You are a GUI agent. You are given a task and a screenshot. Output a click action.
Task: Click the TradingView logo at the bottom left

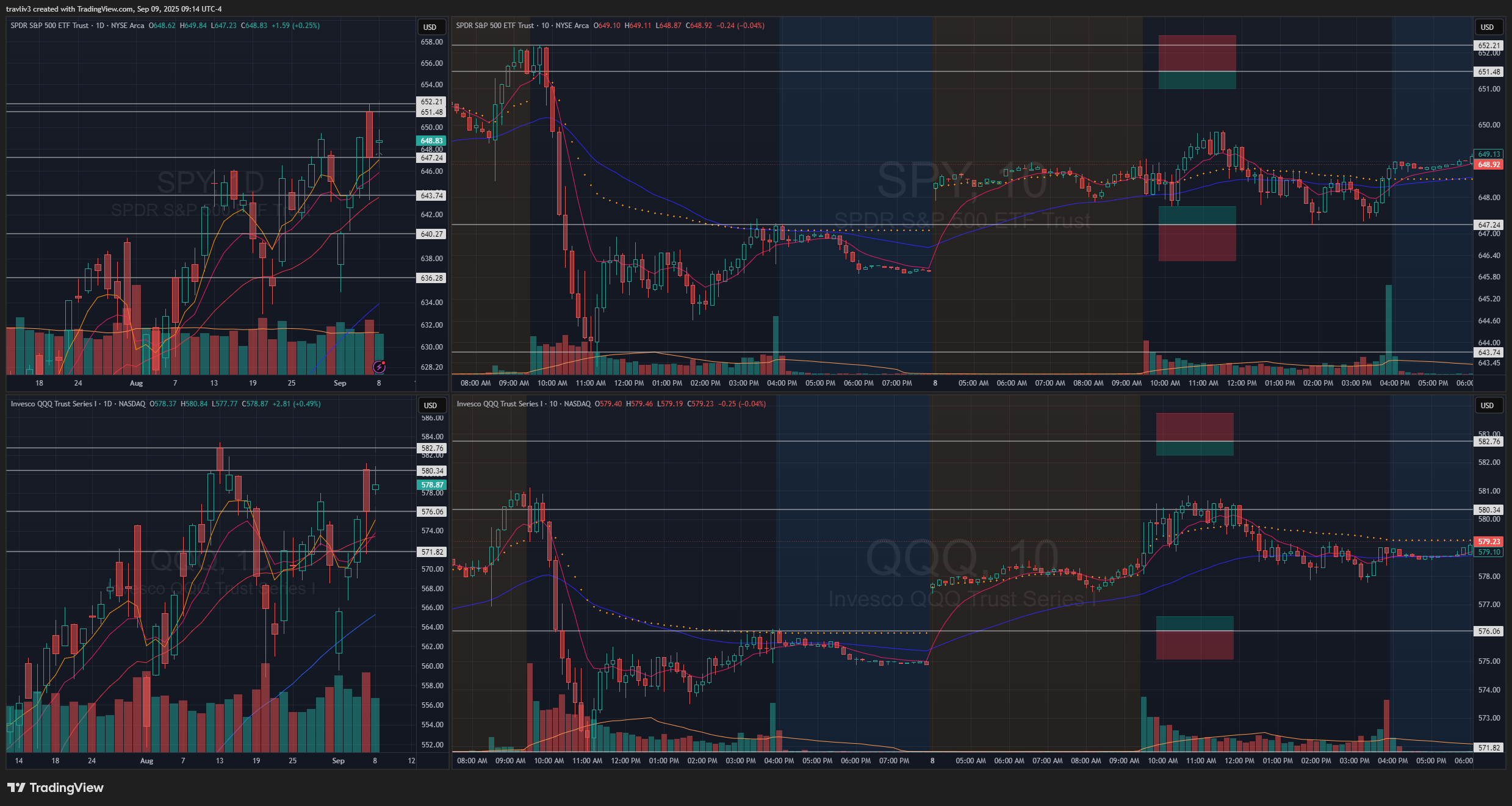56,788
